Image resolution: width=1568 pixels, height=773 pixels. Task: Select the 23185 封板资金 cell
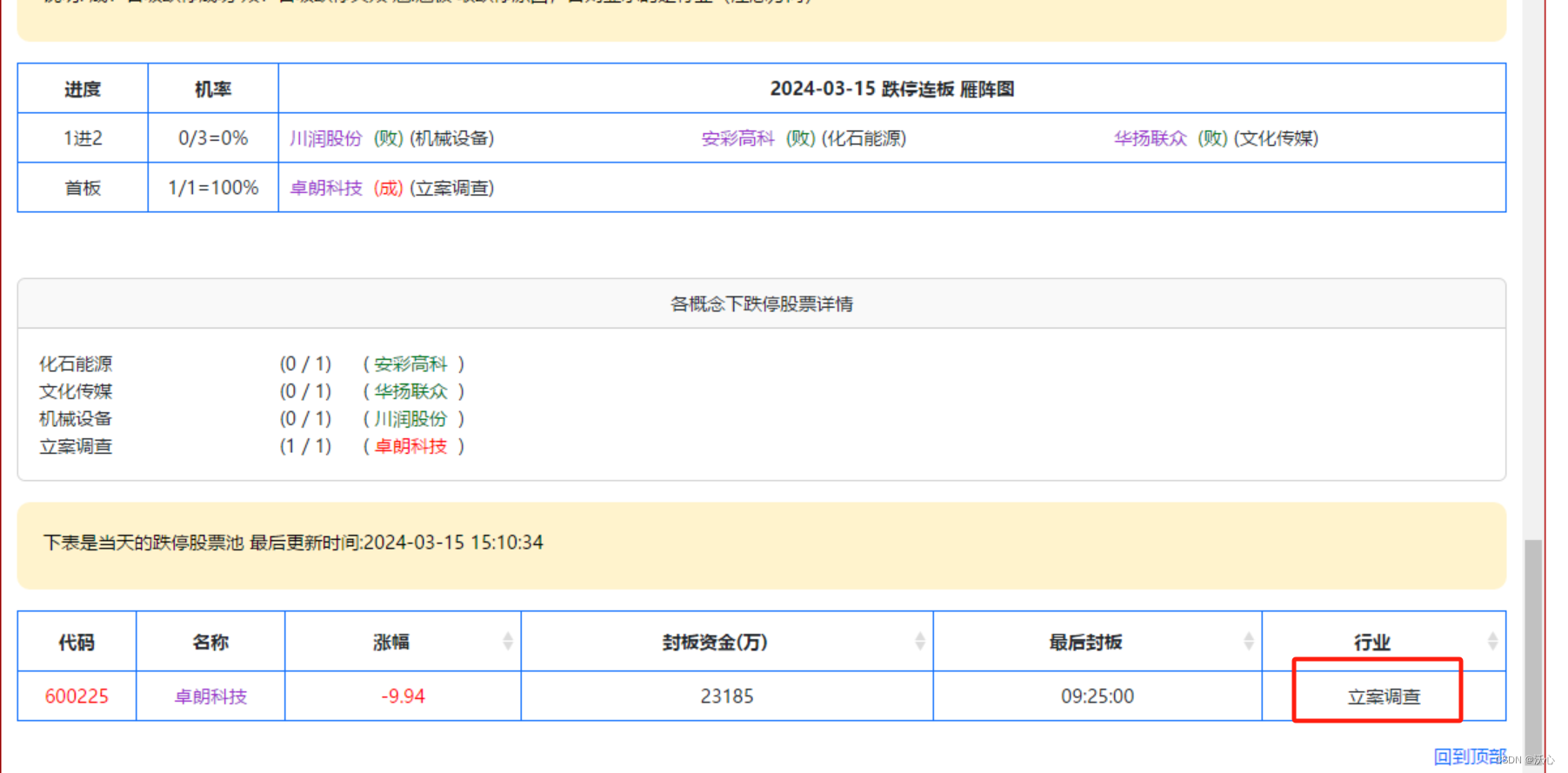tap(727, 696)
